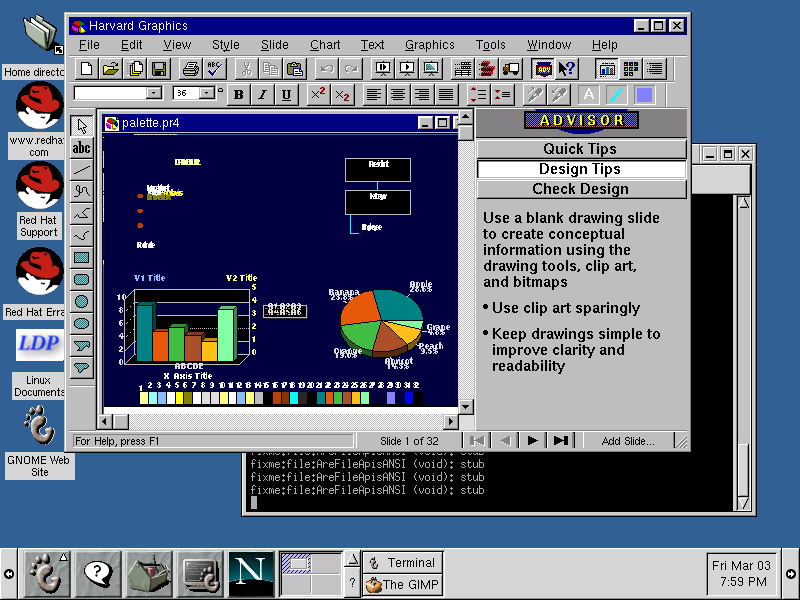
Task: Click the Paste clipboard icon
Action: pos(295,69)
